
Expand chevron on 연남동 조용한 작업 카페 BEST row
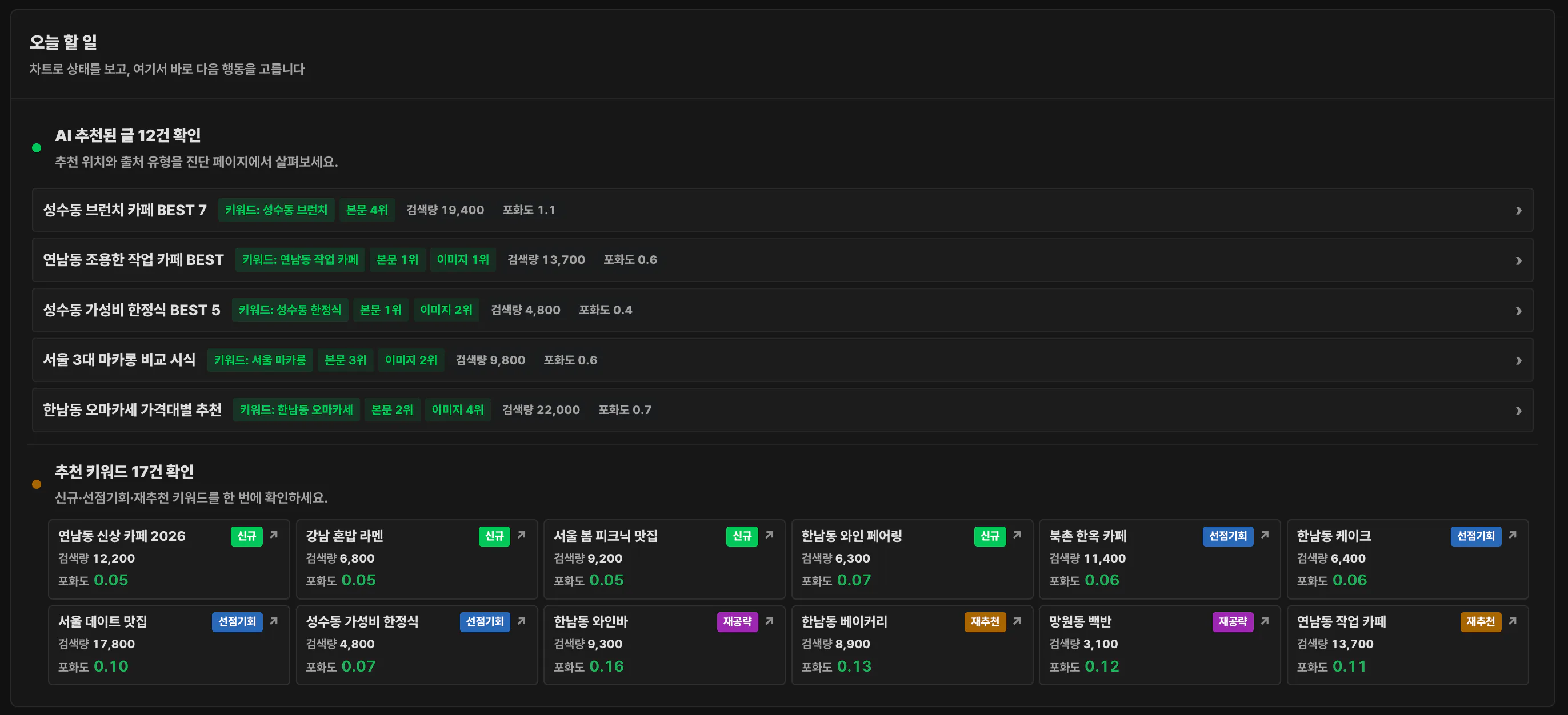1519,260
